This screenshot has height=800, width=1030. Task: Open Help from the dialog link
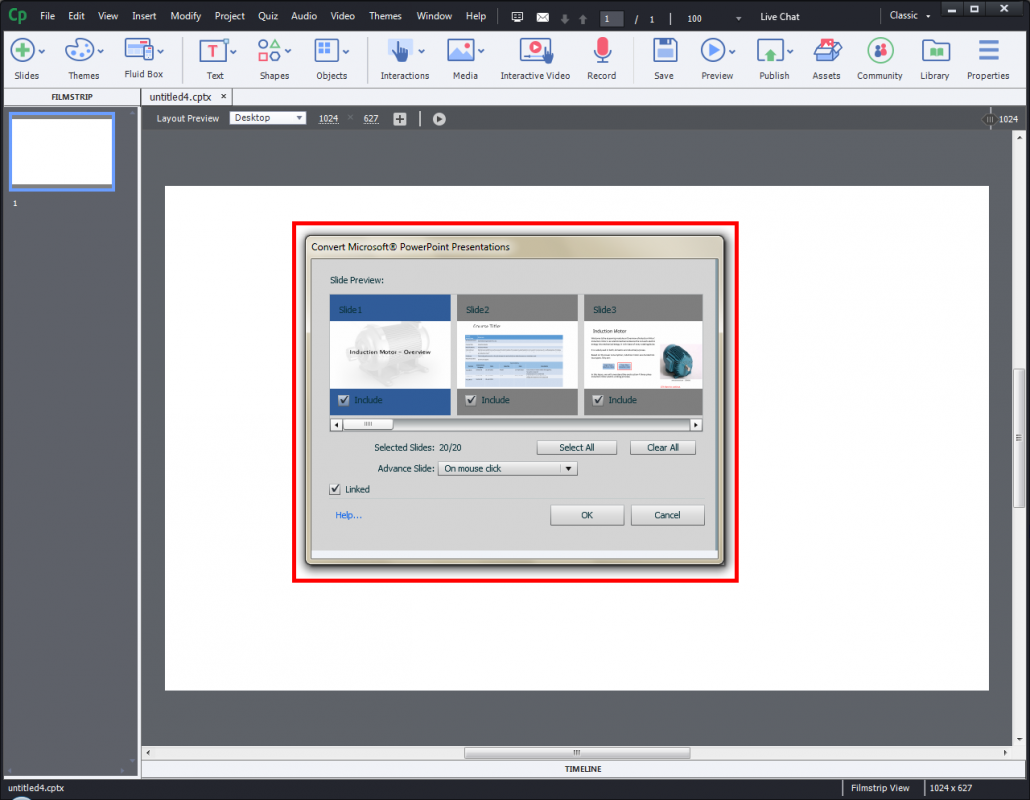[x=348, y=515]
